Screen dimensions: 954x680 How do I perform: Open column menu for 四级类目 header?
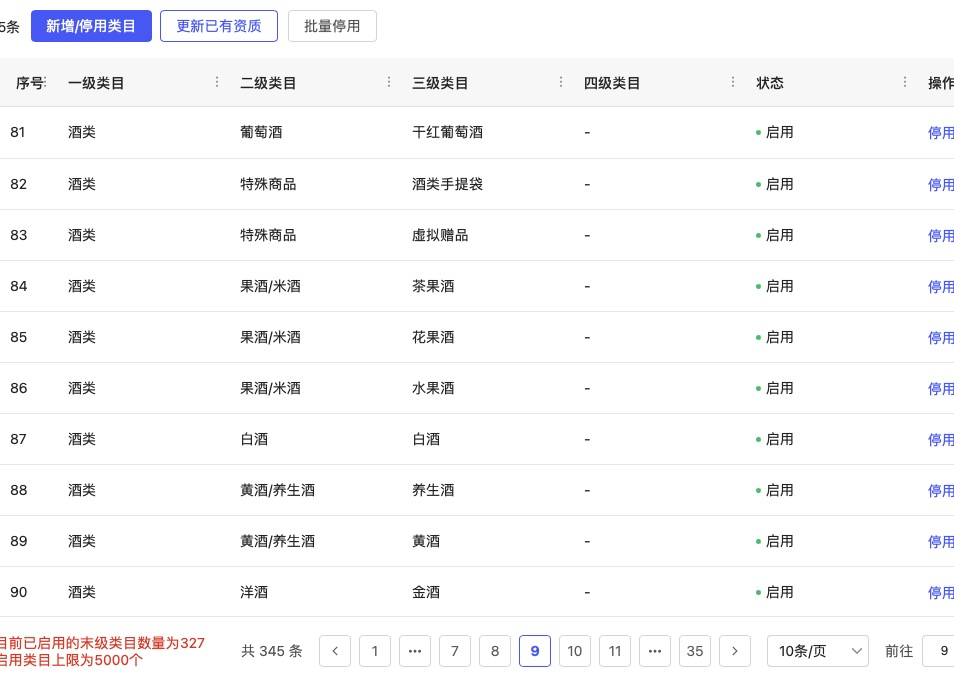coord(733,83)
